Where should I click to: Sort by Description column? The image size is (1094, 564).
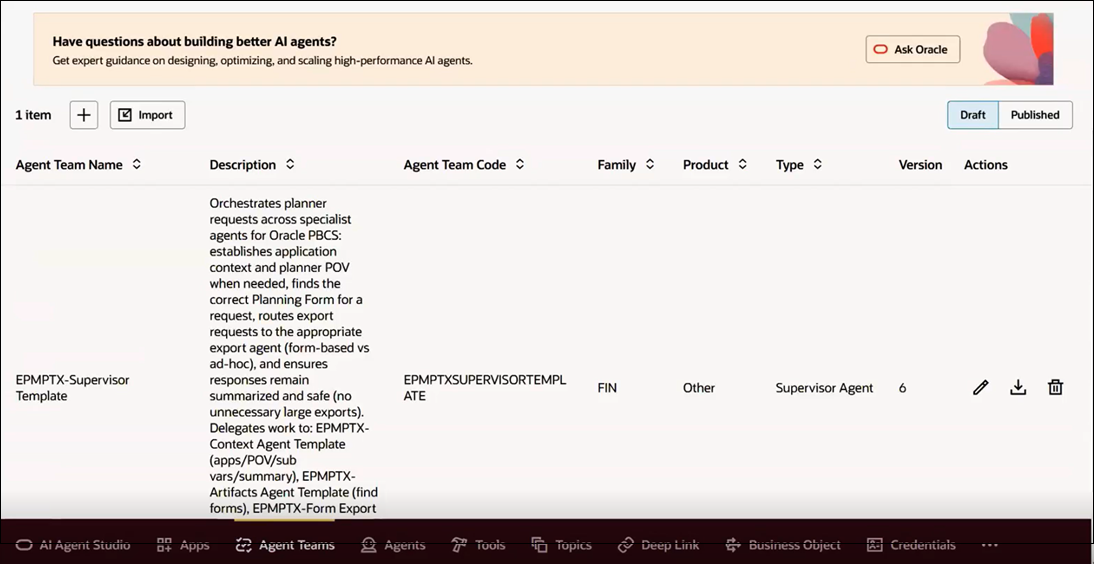[x=290, y=165]
